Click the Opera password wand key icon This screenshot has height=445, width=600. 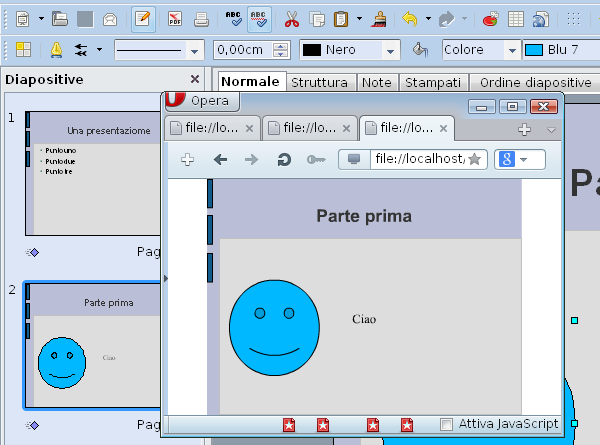point(315,159)
